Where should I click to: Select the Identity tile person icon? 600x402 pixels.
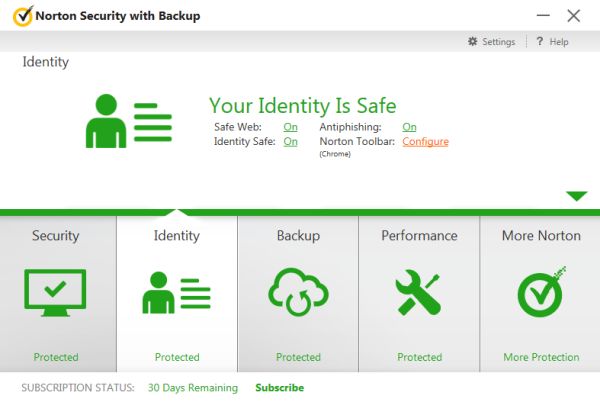point(176,293)
